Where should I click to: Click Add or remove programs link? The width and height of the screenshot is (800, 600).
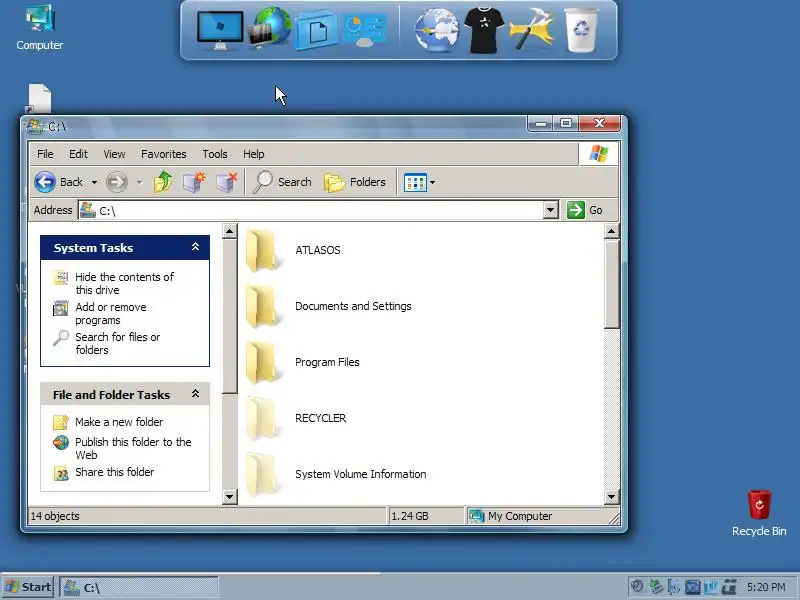pos(111,313)
